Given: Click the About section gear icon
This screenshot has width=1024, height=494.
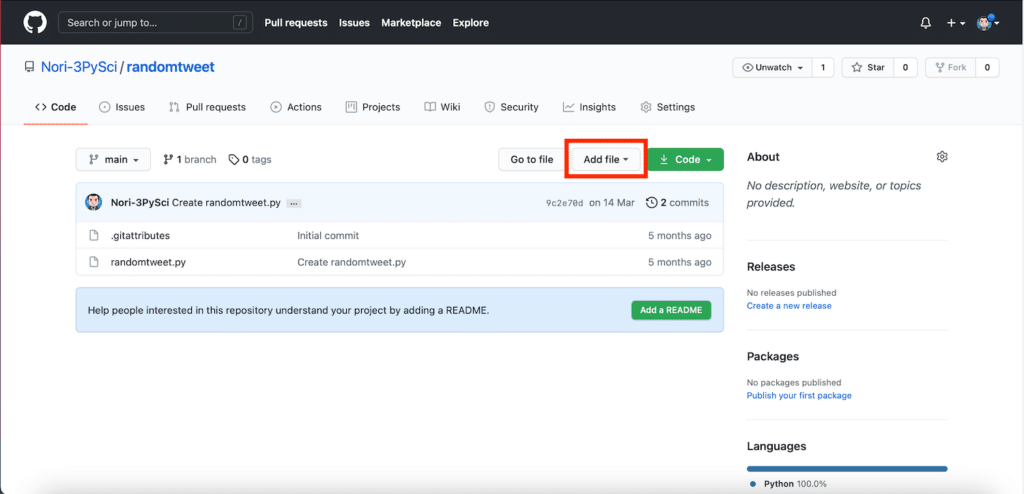Looking at the screenshot, I should click(x=941, y=157).
